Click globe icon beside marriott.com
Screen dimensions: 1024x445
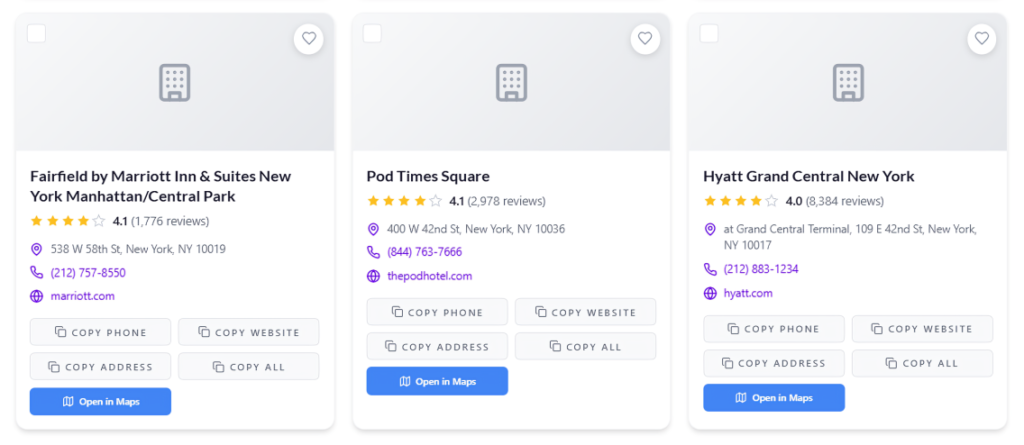pyautogui.click(x=37, y=296)
